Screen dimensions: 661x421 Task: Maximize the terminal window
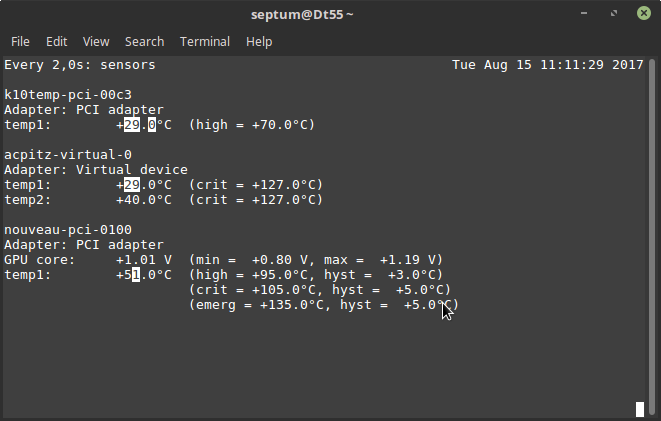pos(614,13)
